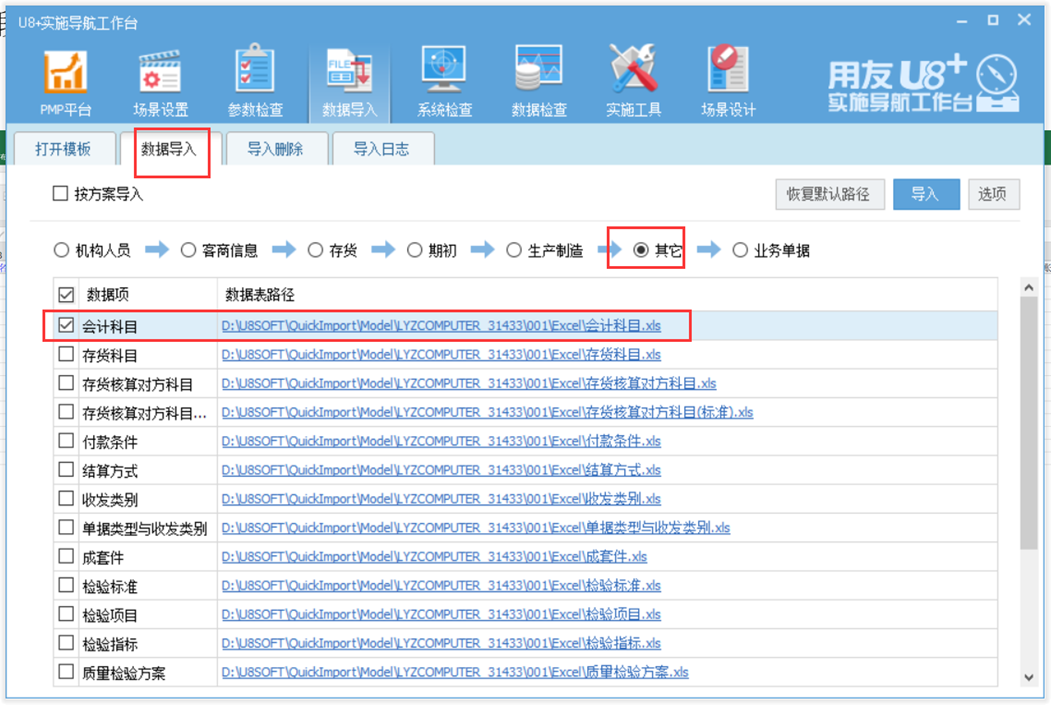Check the 质量检验方案 row checkbox

[66, 671]
